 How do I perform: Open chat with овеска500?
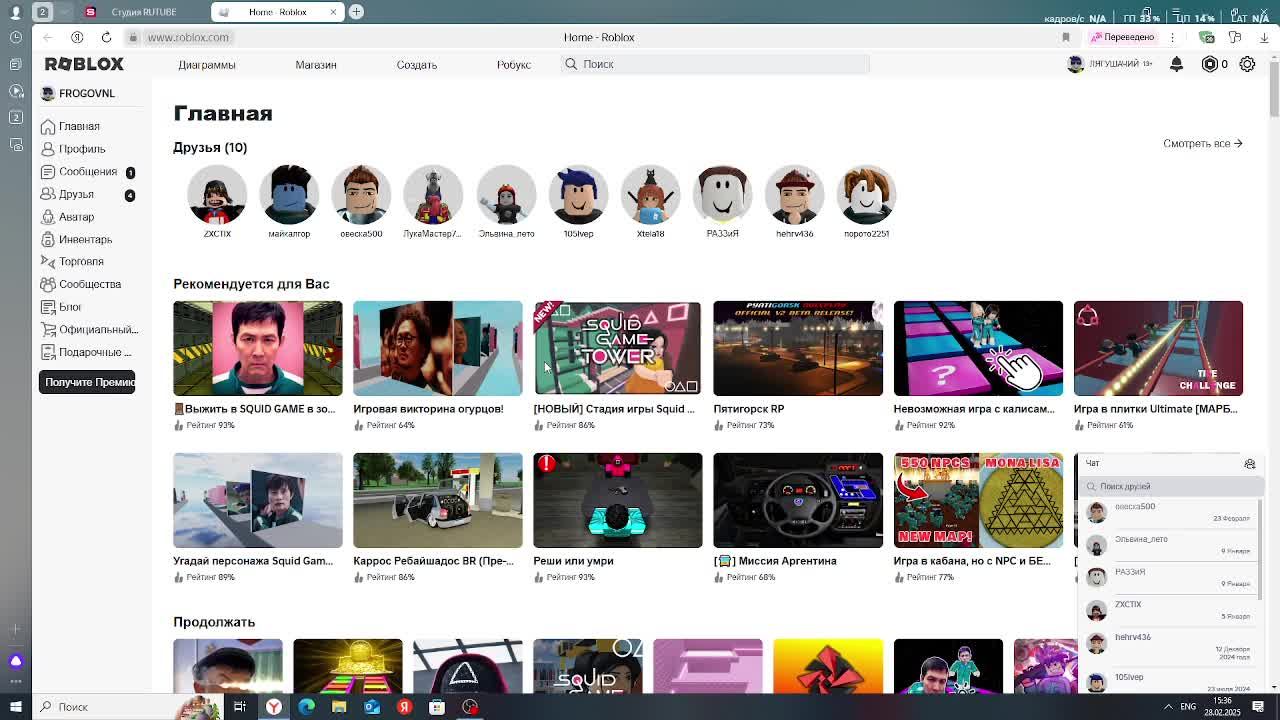click(x=1168, y=512)
